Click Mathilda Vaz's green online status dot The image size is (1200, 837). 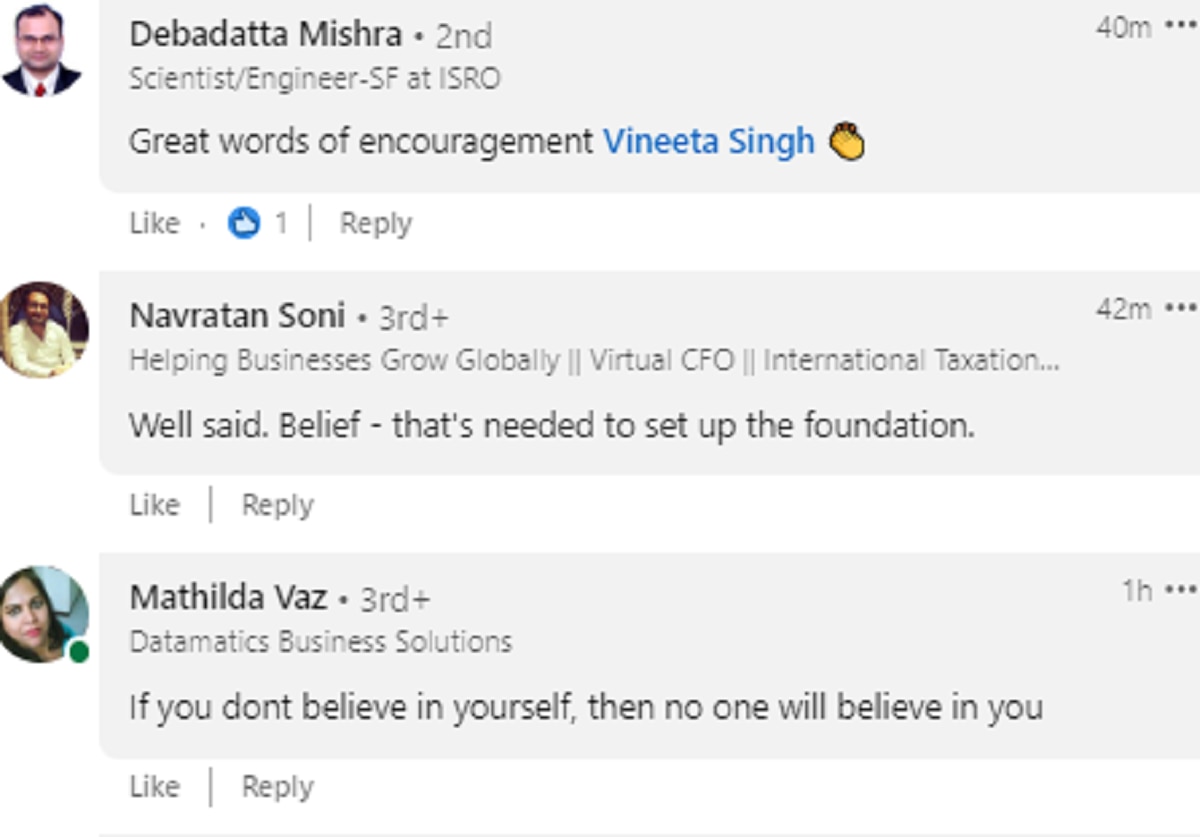(x=79, y=653)
